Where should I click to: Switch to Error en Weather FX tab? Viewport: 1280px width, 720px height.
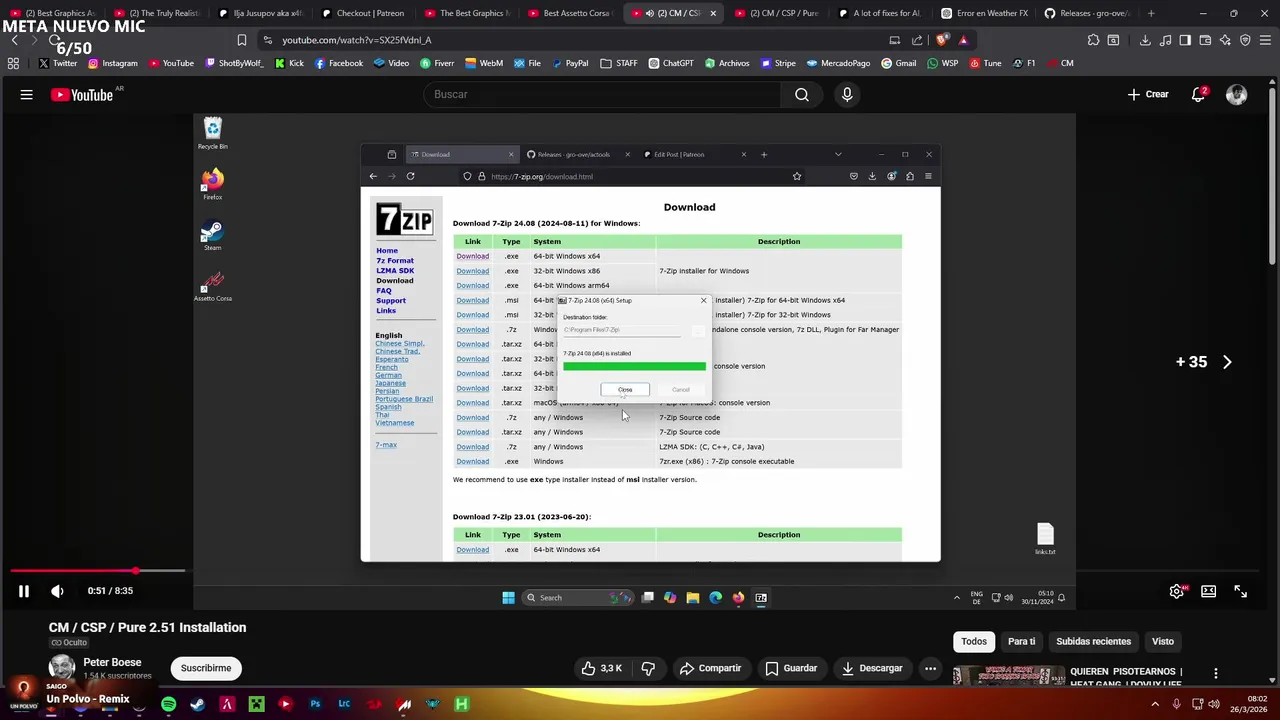point(985,13)
